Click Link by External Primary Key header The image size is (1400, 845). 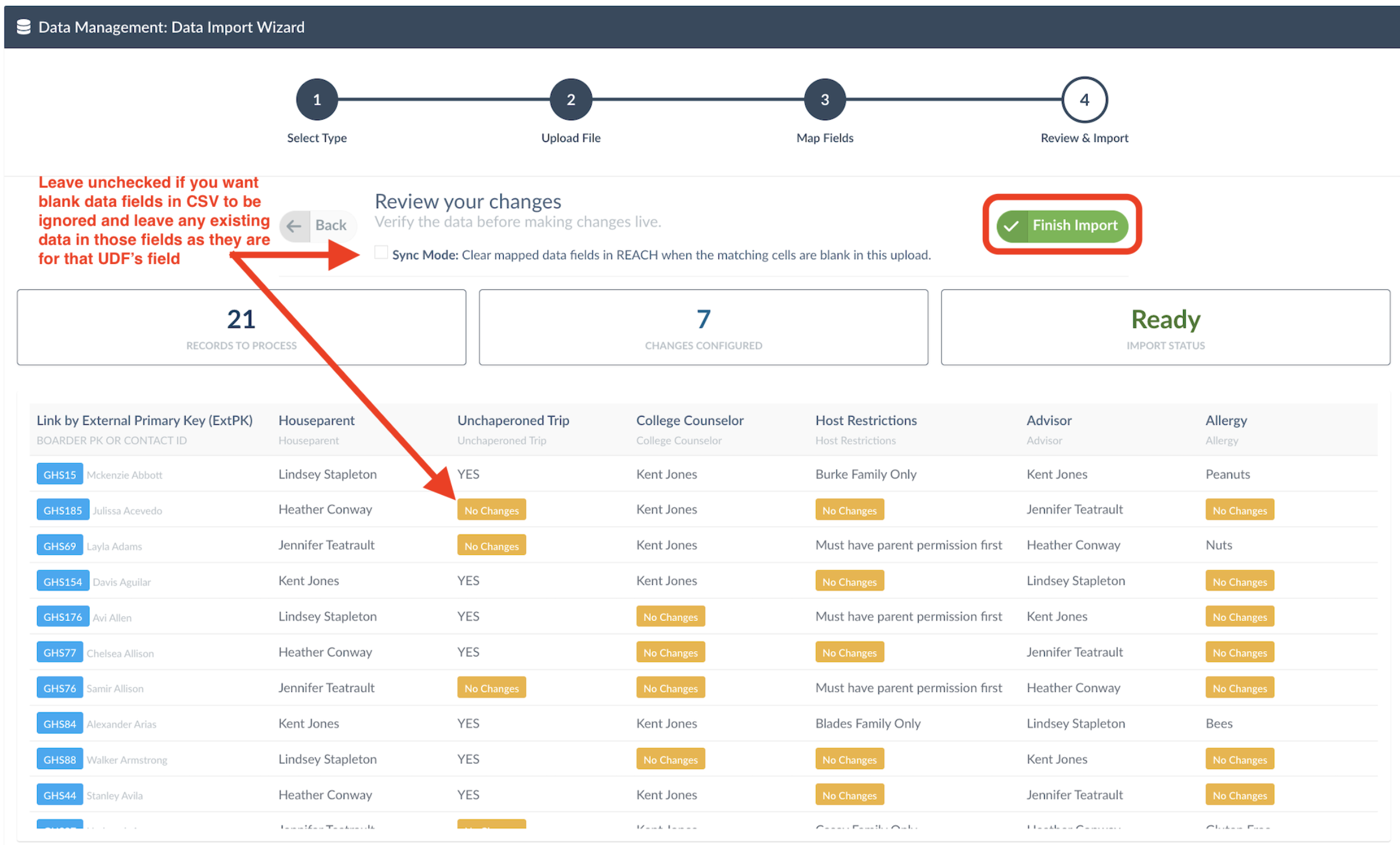click(144, 420)
